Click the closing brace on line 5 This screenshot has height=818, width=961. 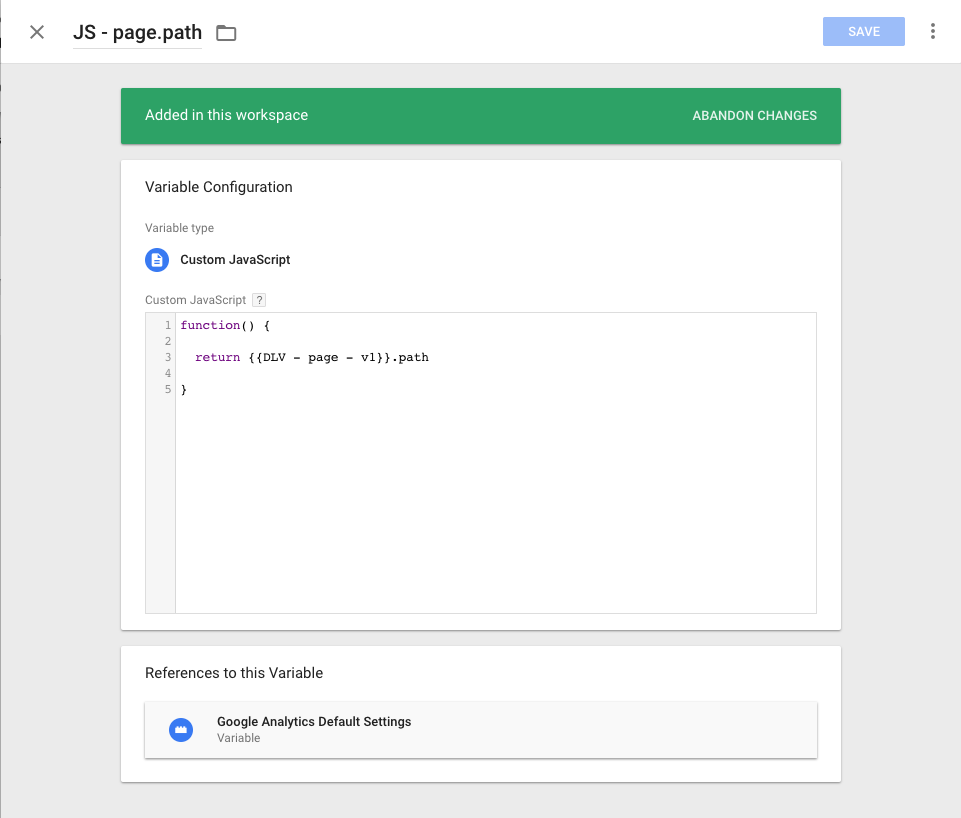click(184, 390)
